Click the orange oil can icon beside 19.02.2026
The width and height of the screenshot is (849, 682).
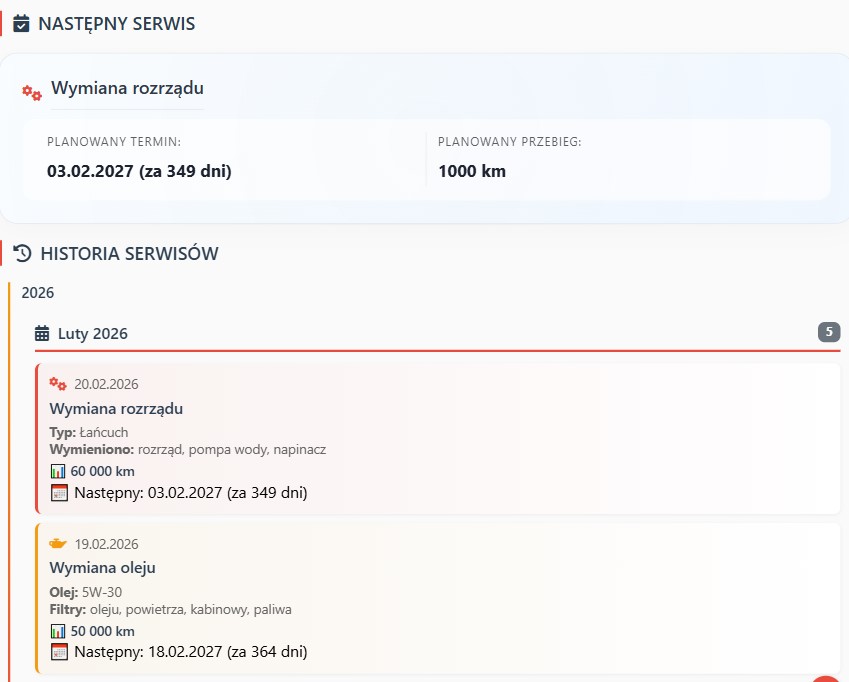[x=58, y=544]
